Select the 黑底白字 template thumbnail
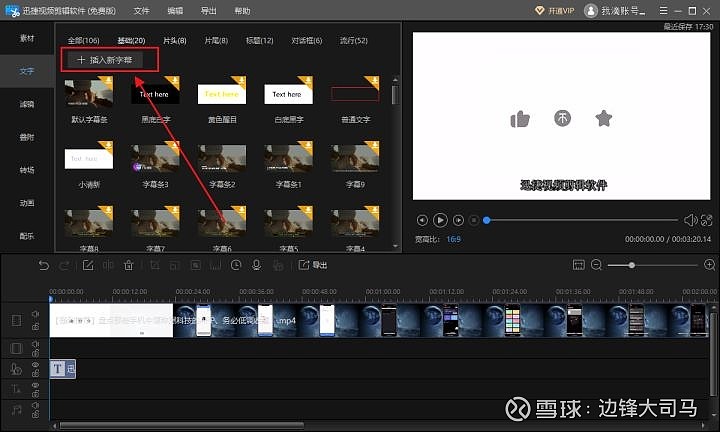 [x=155, y=92]
